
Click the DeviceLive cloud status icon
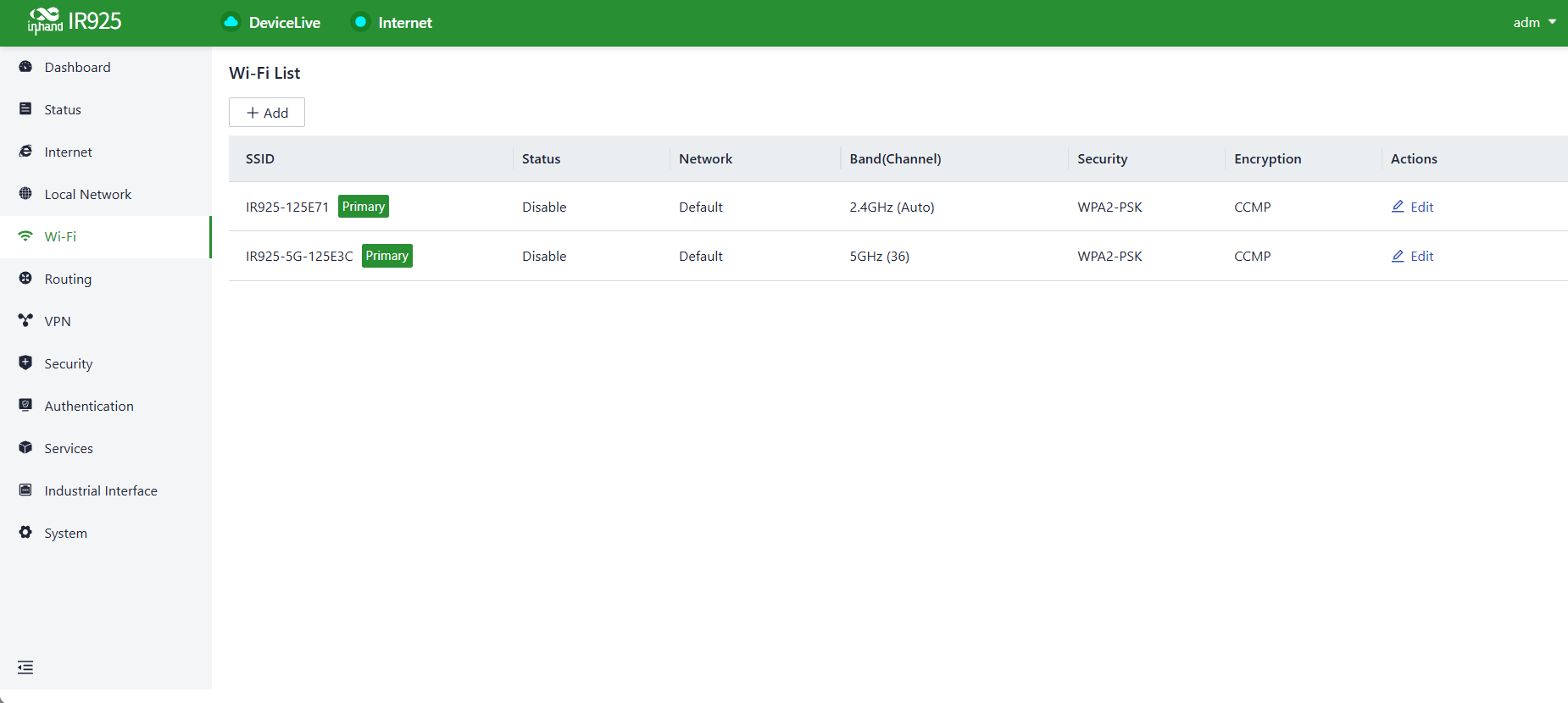(231, 22)
